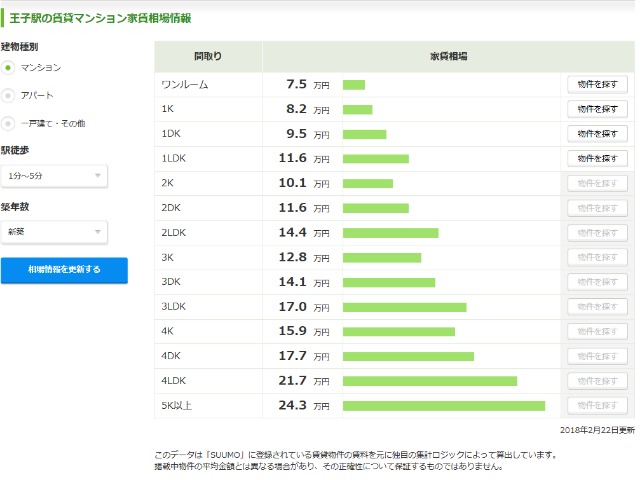Click disabled 物件を探す button in 4K row
This screenshot has width=640, height=480.
pyautogui.click(x=597, y=331)
